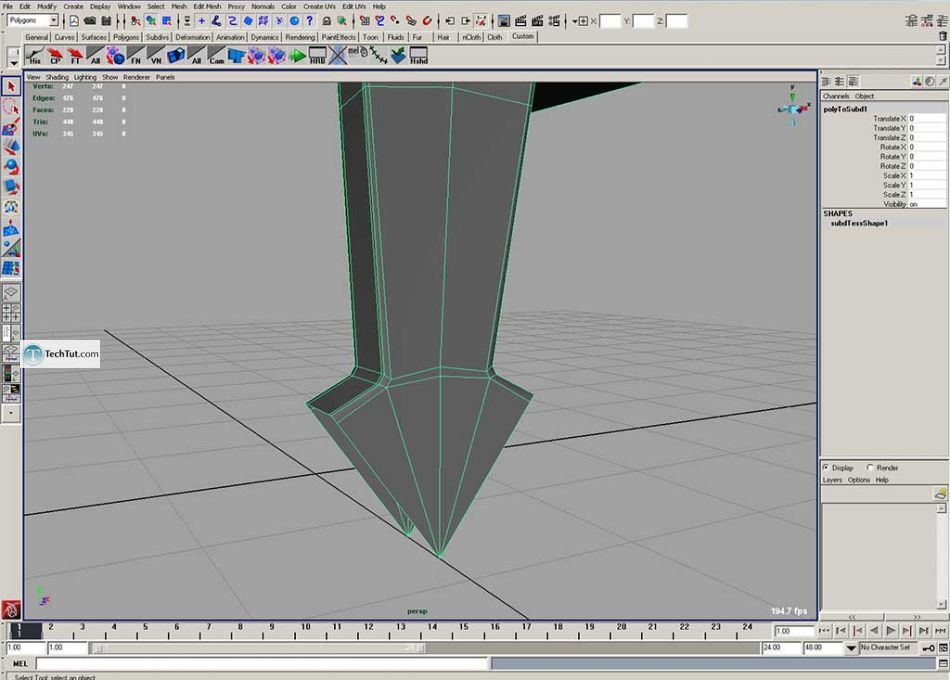
Task: Open the Edit Mesh menu
Action: (207, 6)
